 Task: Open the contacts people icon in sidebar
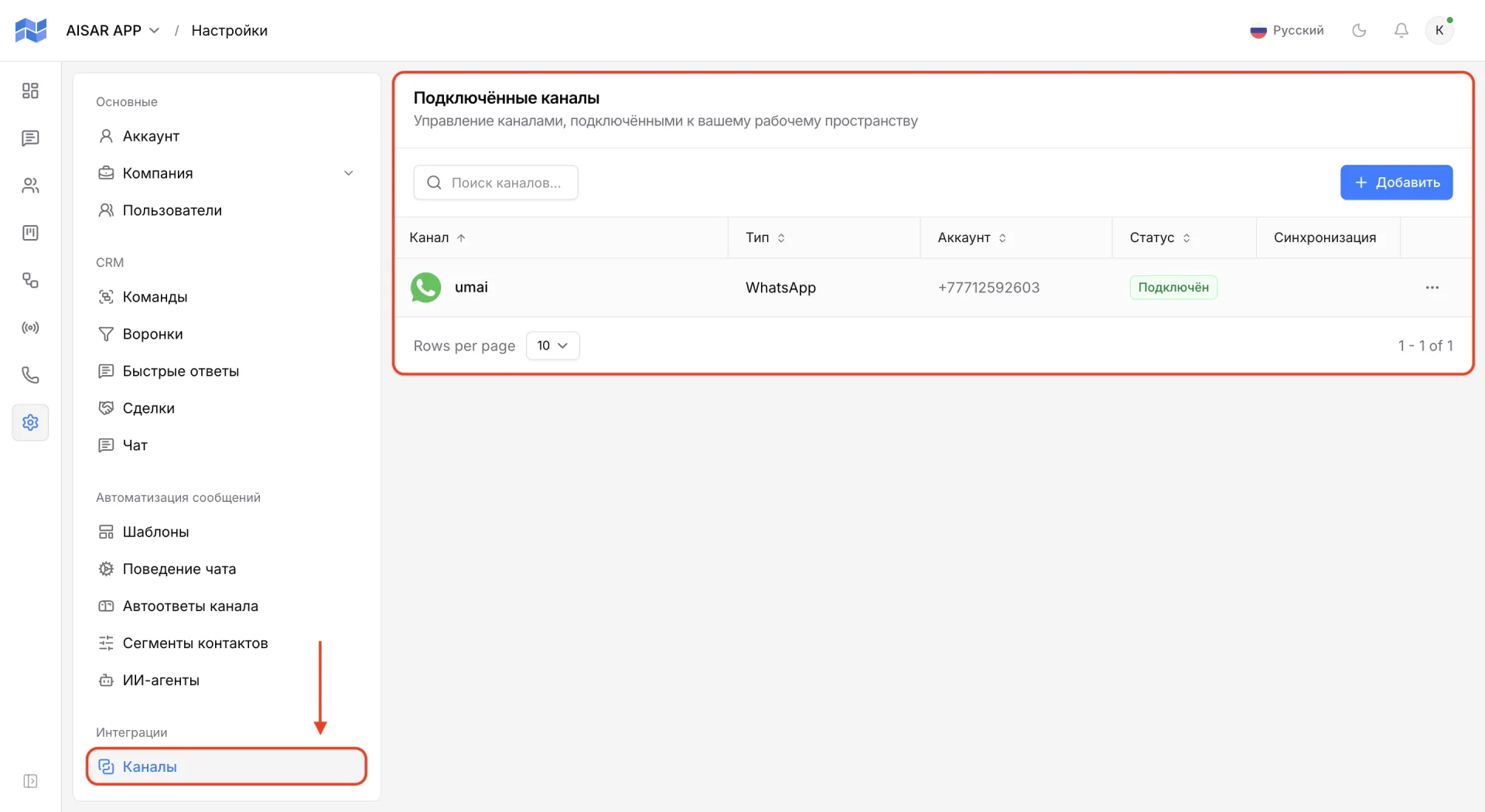(30, 186)
